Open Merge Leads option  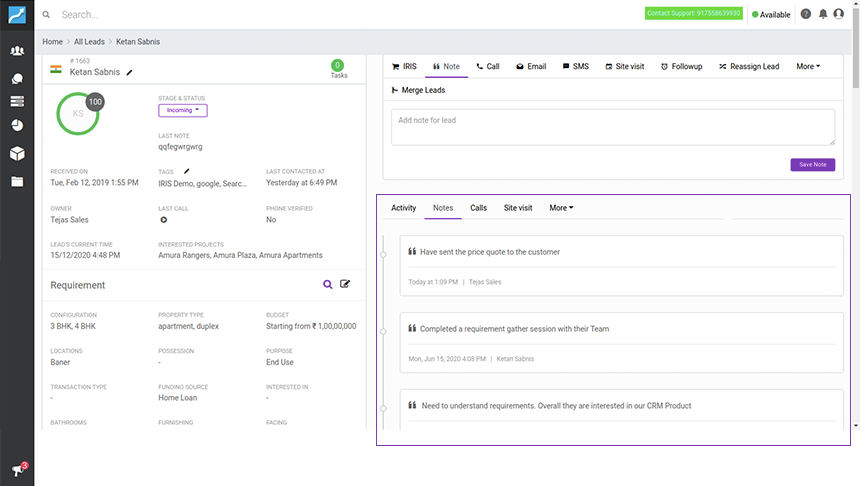point(418,90)
